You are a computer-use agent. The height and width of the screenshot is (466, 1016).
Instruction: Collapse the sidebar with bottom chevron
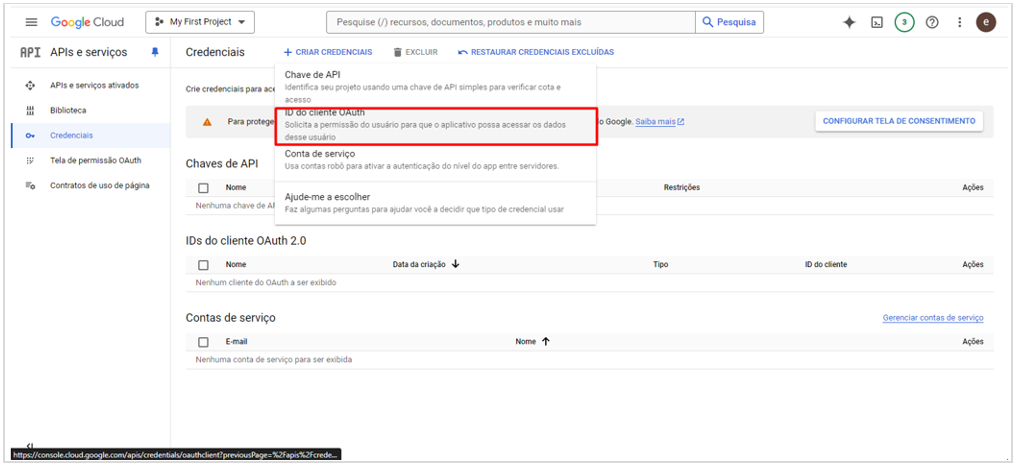[x=30, y=445]
